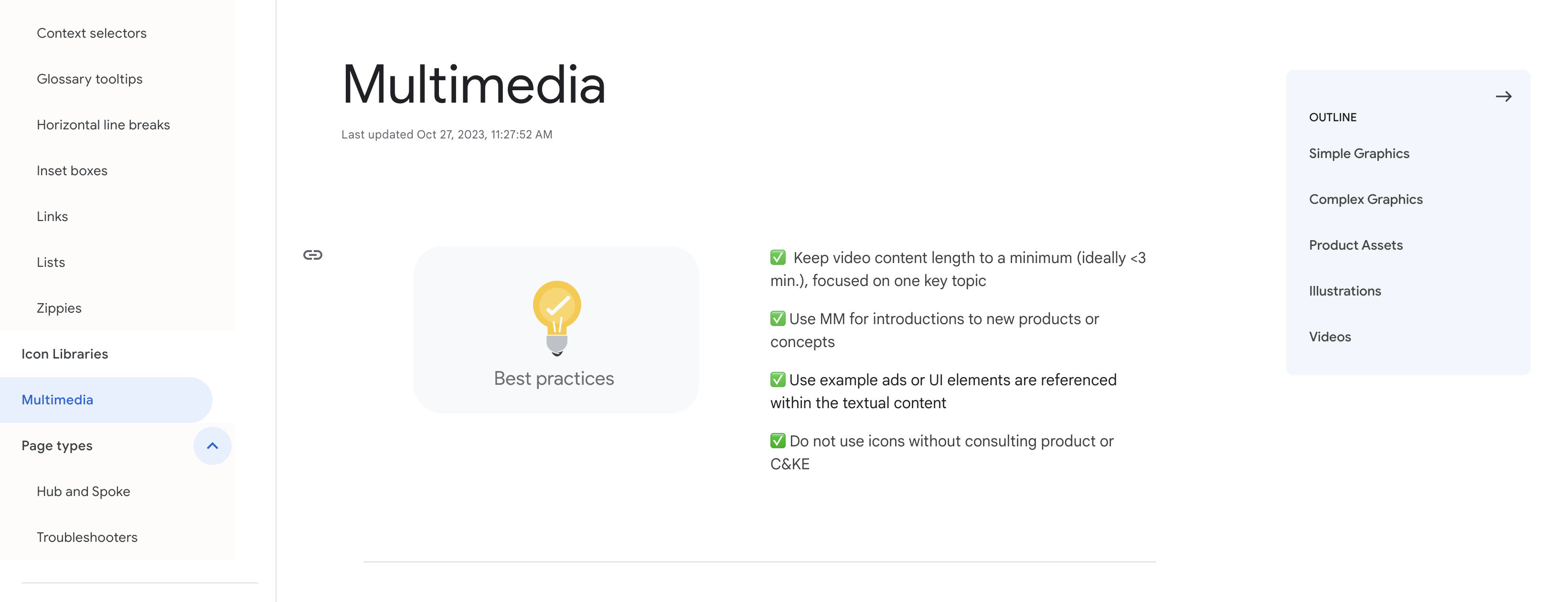Collapse the Page types section chevron
1568x602 pixels.
point(213,445)
